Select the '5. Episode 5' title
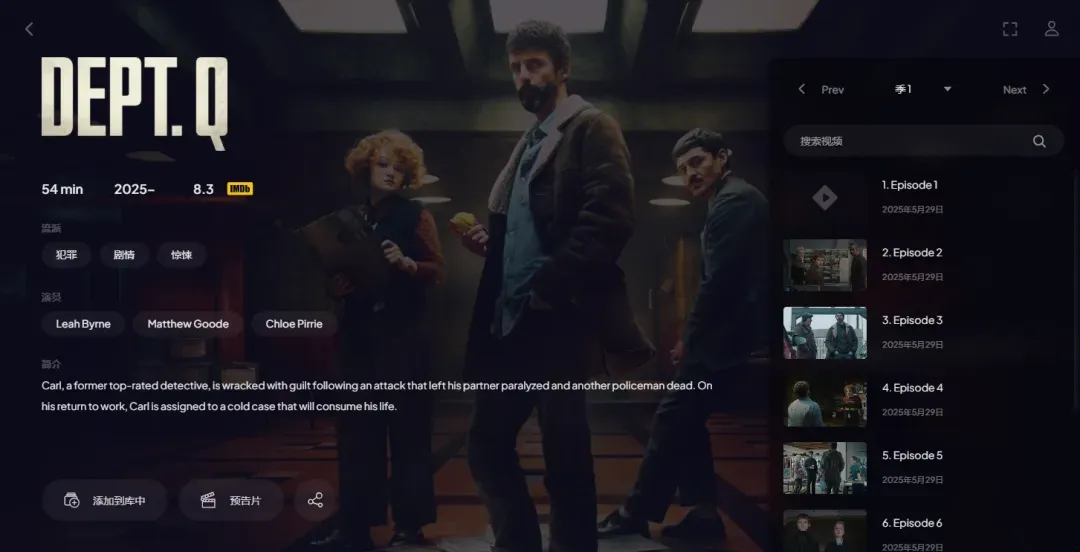1080x552 pixels. [x=912, y=455]
